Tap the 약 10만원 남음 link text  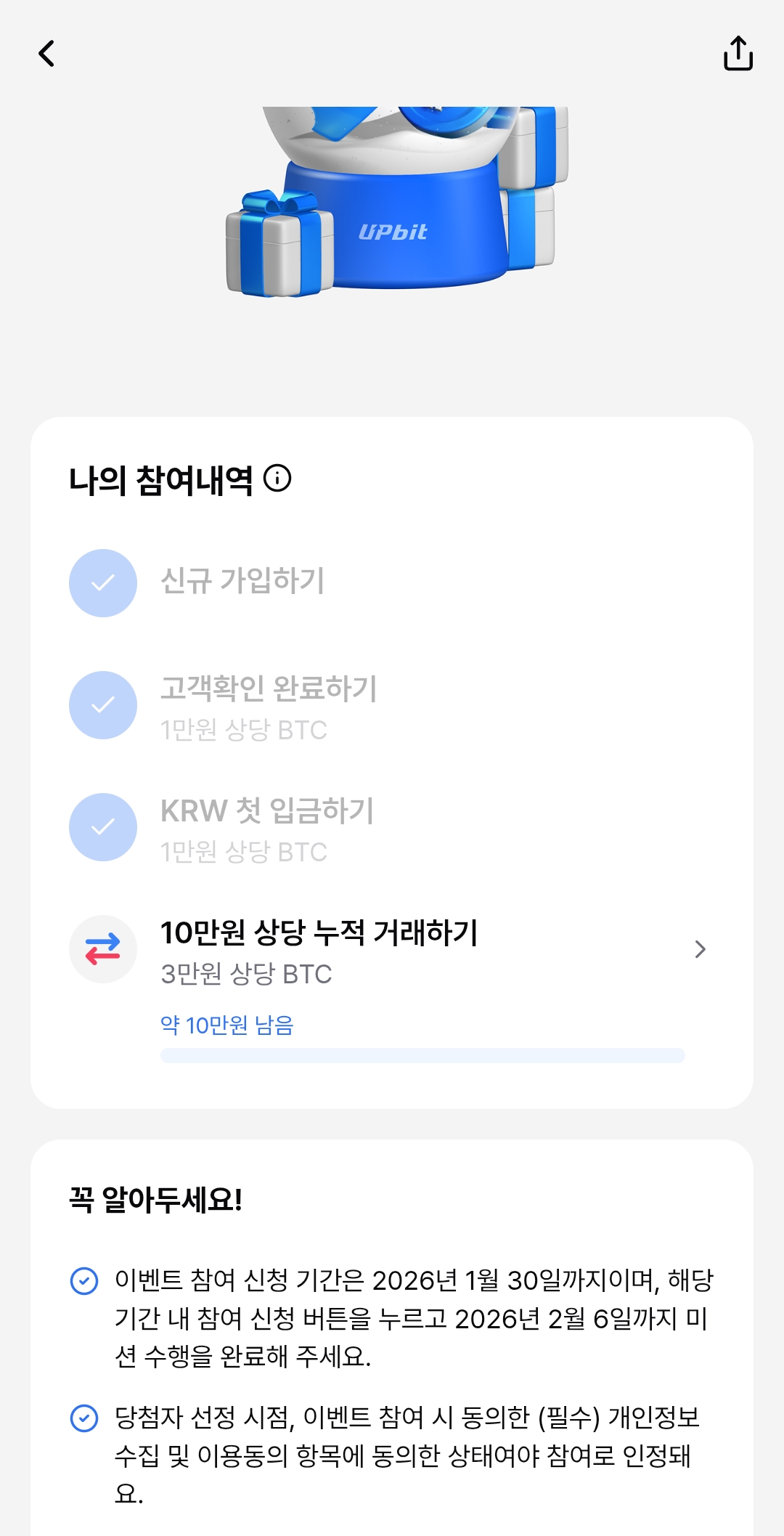(x=227, y=1025)
